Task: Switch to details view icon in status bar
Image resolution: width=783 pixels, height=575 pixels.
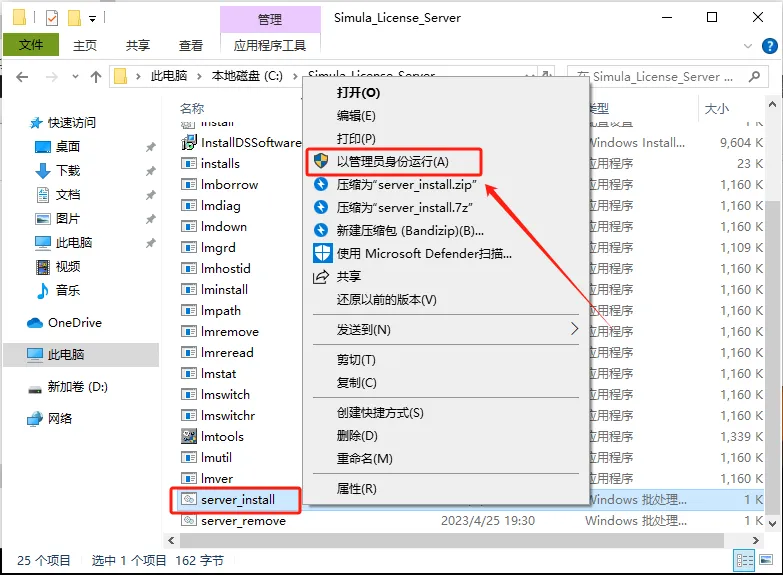Action: coord(744,561)
